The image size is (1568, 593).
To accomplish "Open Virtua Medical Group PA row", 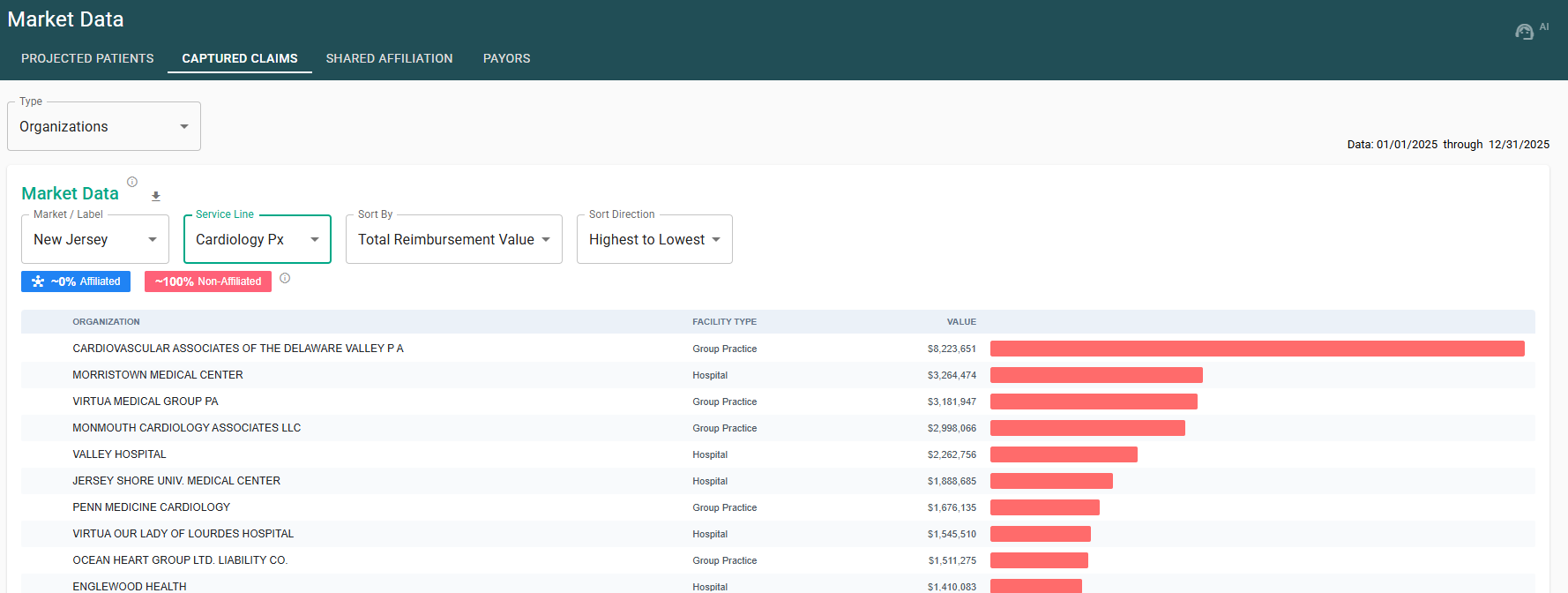I will (x=778, y=402).
